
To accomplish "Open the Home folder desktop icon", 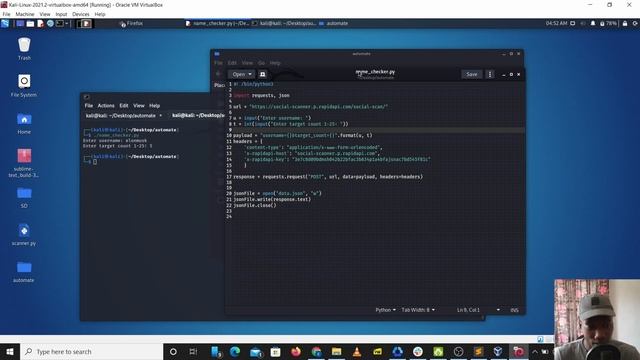I will coord(24,123).
